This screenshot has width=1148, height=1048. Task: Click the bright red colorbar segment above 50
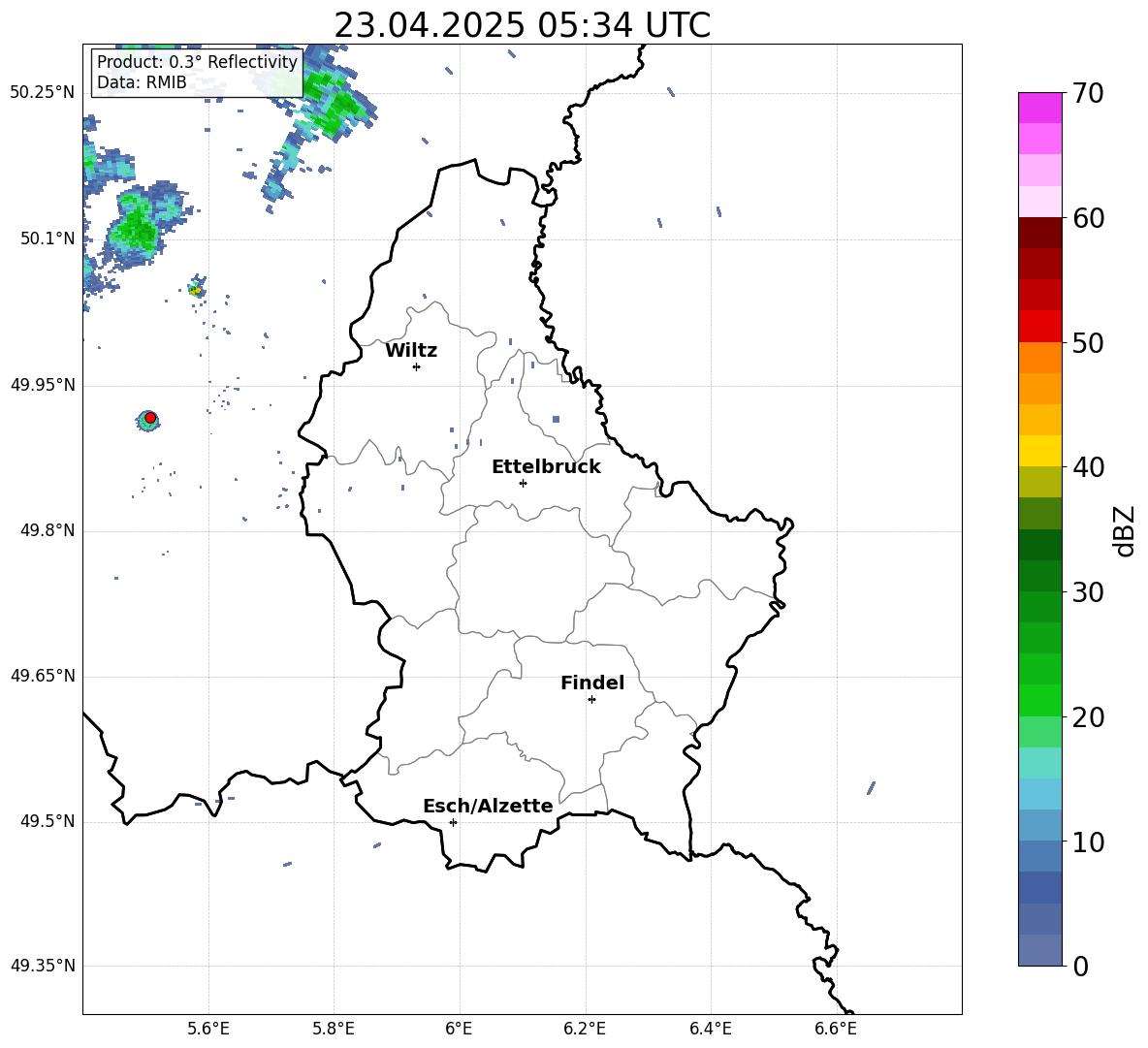click(1039, 327)
